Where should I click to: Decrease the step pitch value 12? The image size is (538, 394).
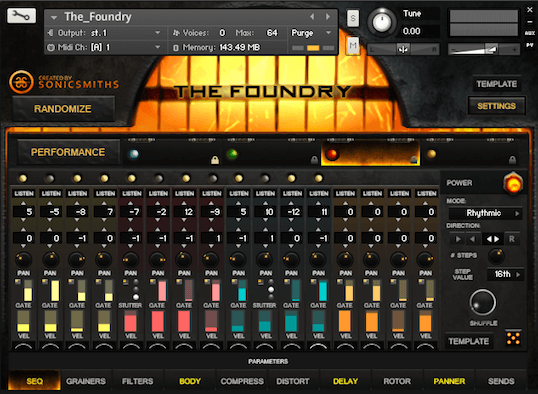[184, 220]
